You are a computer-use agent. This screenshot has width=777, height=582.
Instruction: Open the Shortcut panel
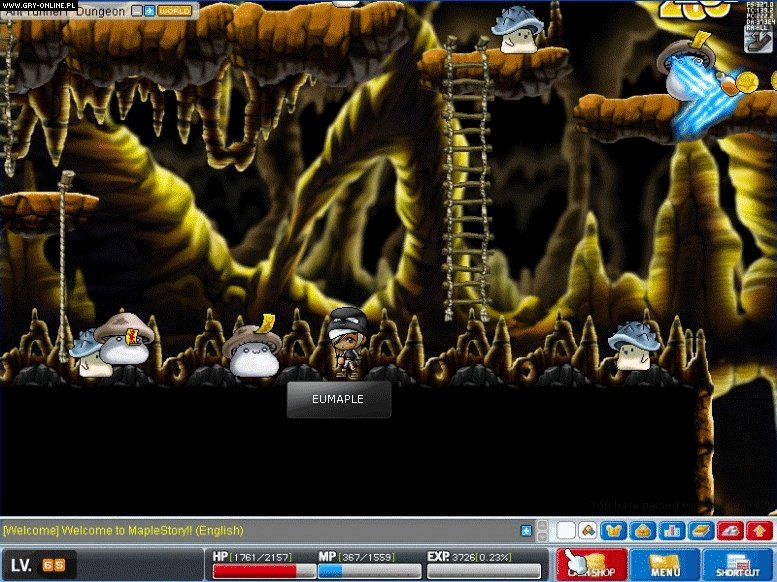[x=738, y=565]
